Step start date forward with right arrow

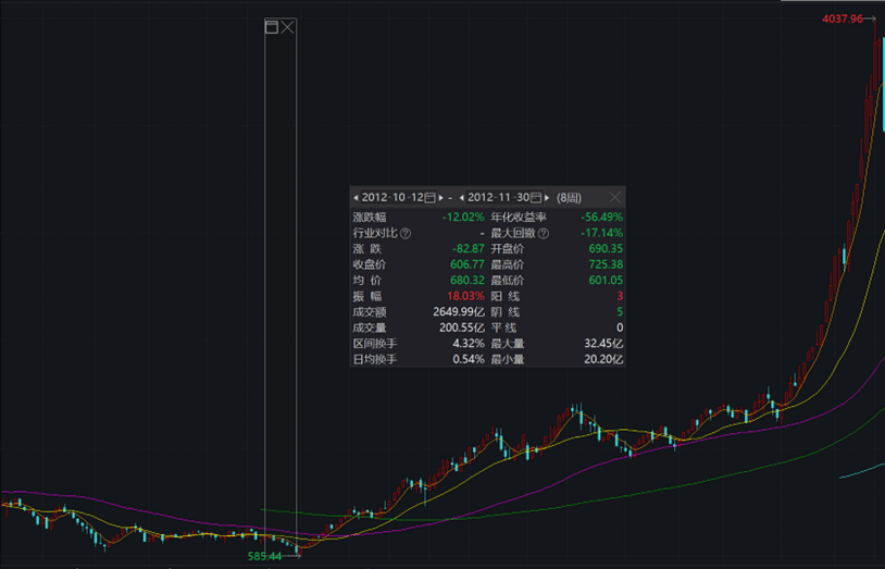tap(441, 198)
